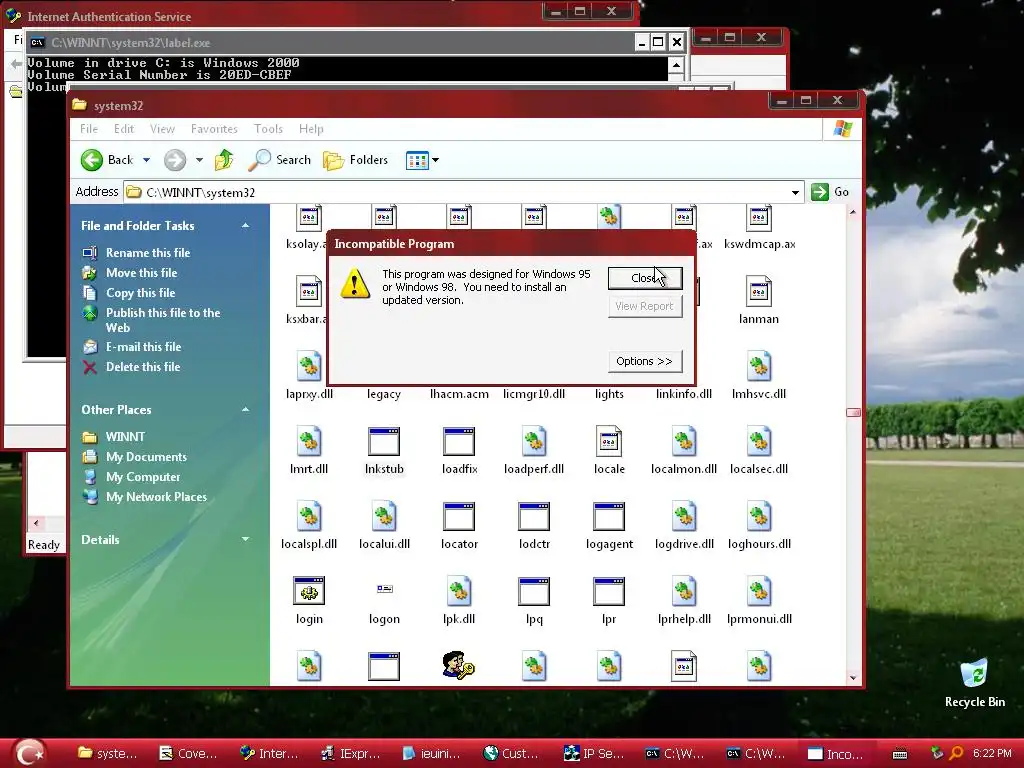Select the lnkstub file icon

coord(384,441)
